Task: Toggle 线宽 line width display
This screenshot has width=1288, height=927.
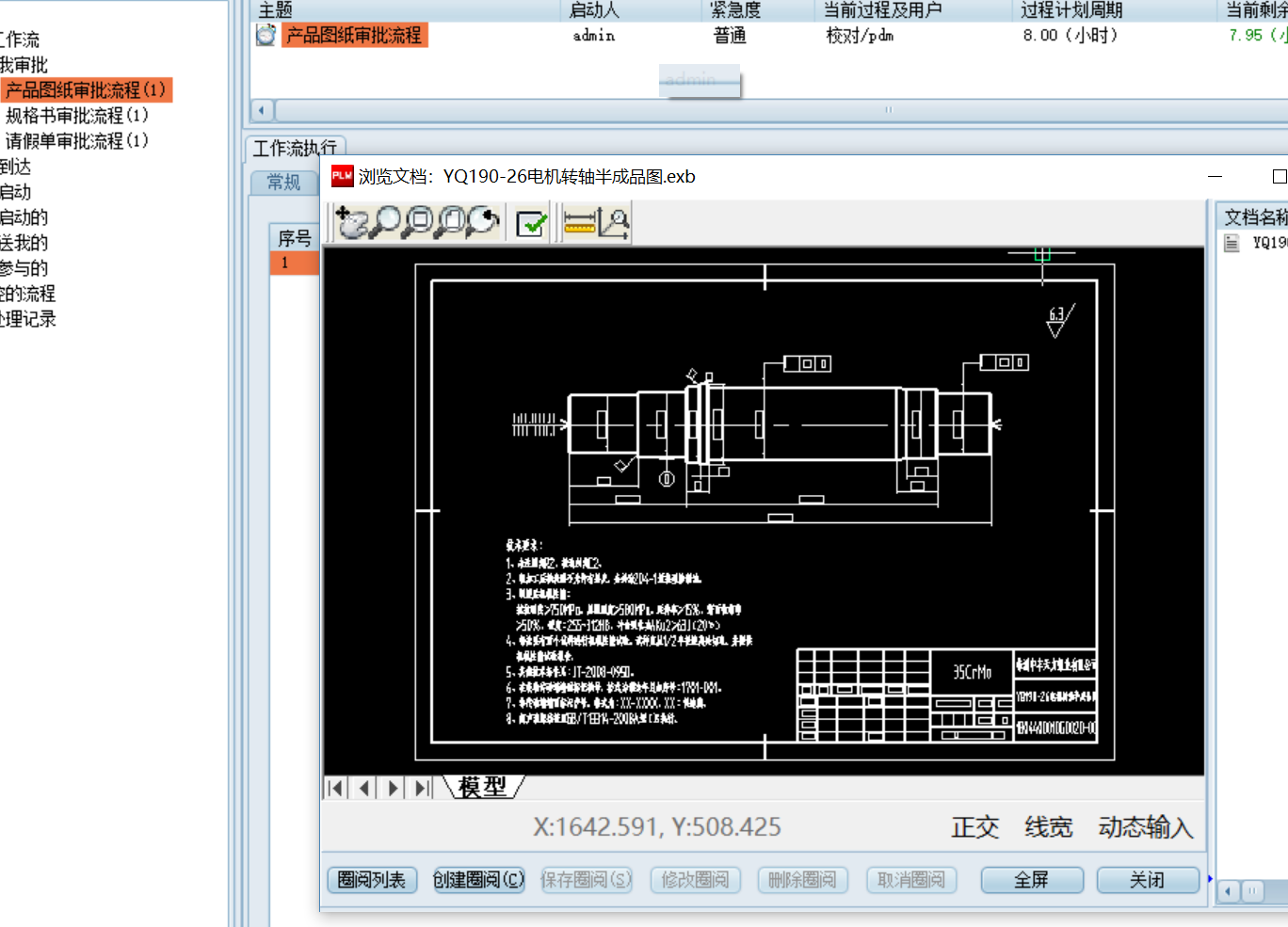Action: point(1048,827)
